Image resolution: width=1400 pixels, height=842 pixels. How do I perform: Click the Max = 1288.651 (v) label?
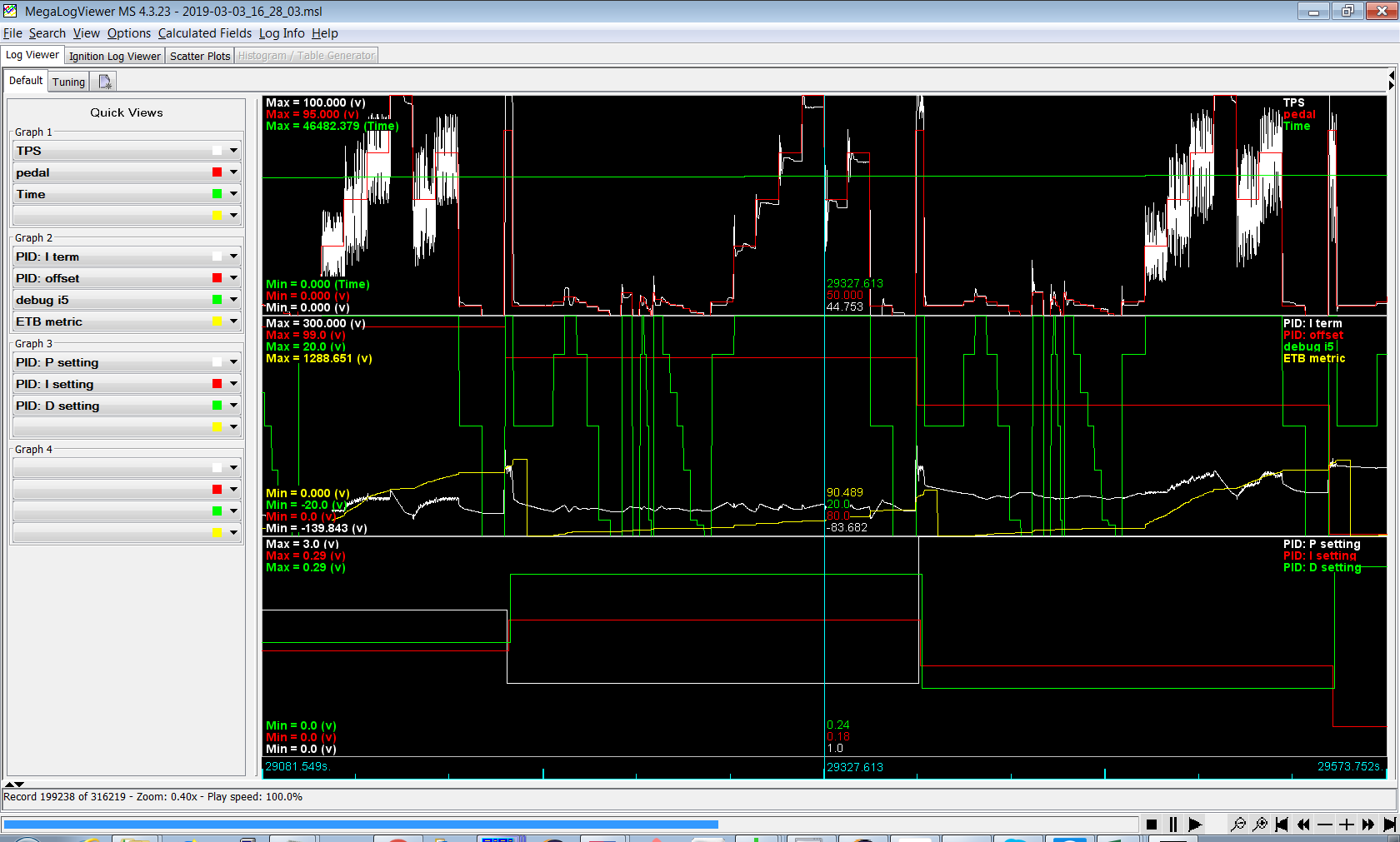click(319, 358)
